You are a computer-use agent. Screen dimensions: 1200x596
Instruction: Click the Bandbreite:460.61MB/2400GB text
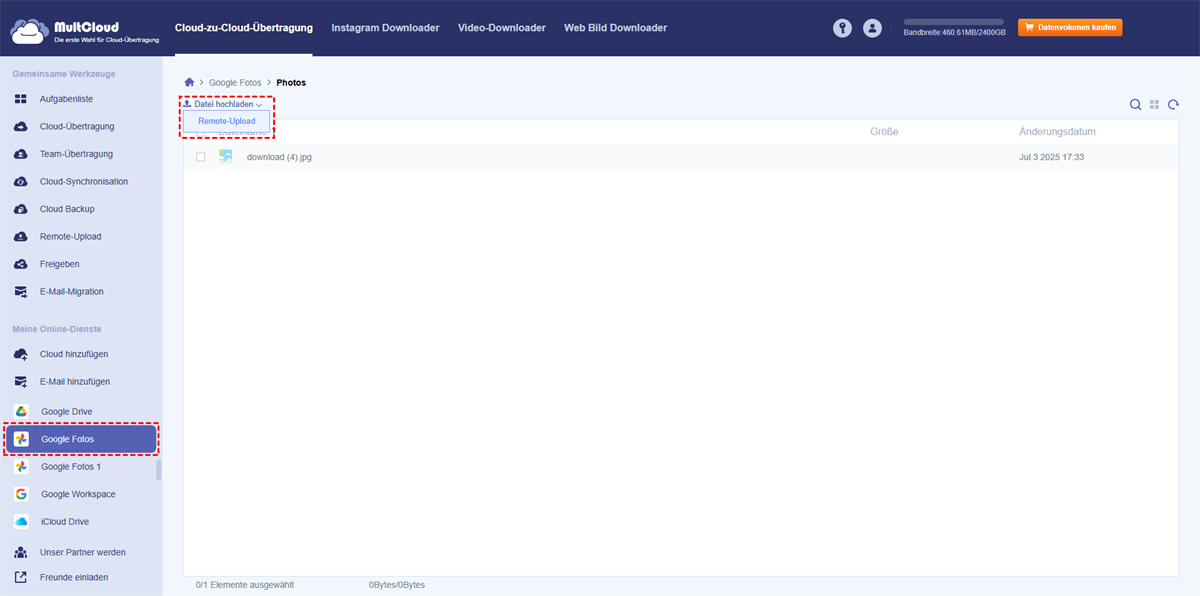953,33
